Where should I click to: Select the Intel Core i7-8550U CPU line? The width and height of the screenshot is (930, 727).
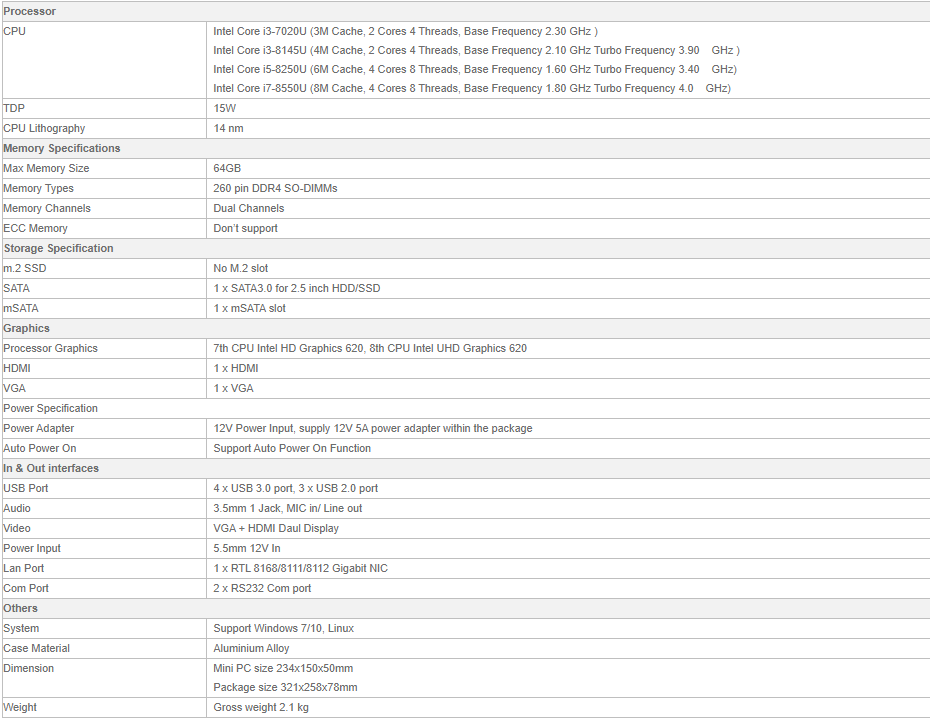[471, 88]
